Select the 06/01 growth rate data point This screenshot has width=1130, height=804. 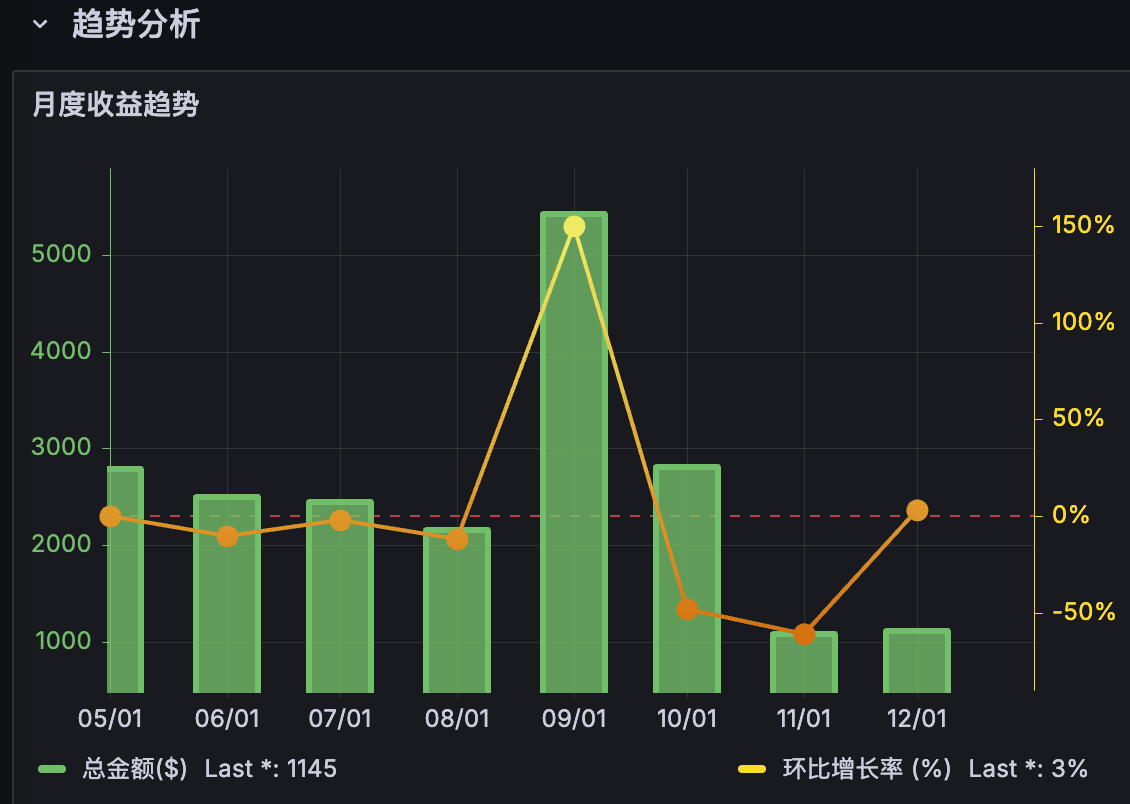click(x=227, y=536)
